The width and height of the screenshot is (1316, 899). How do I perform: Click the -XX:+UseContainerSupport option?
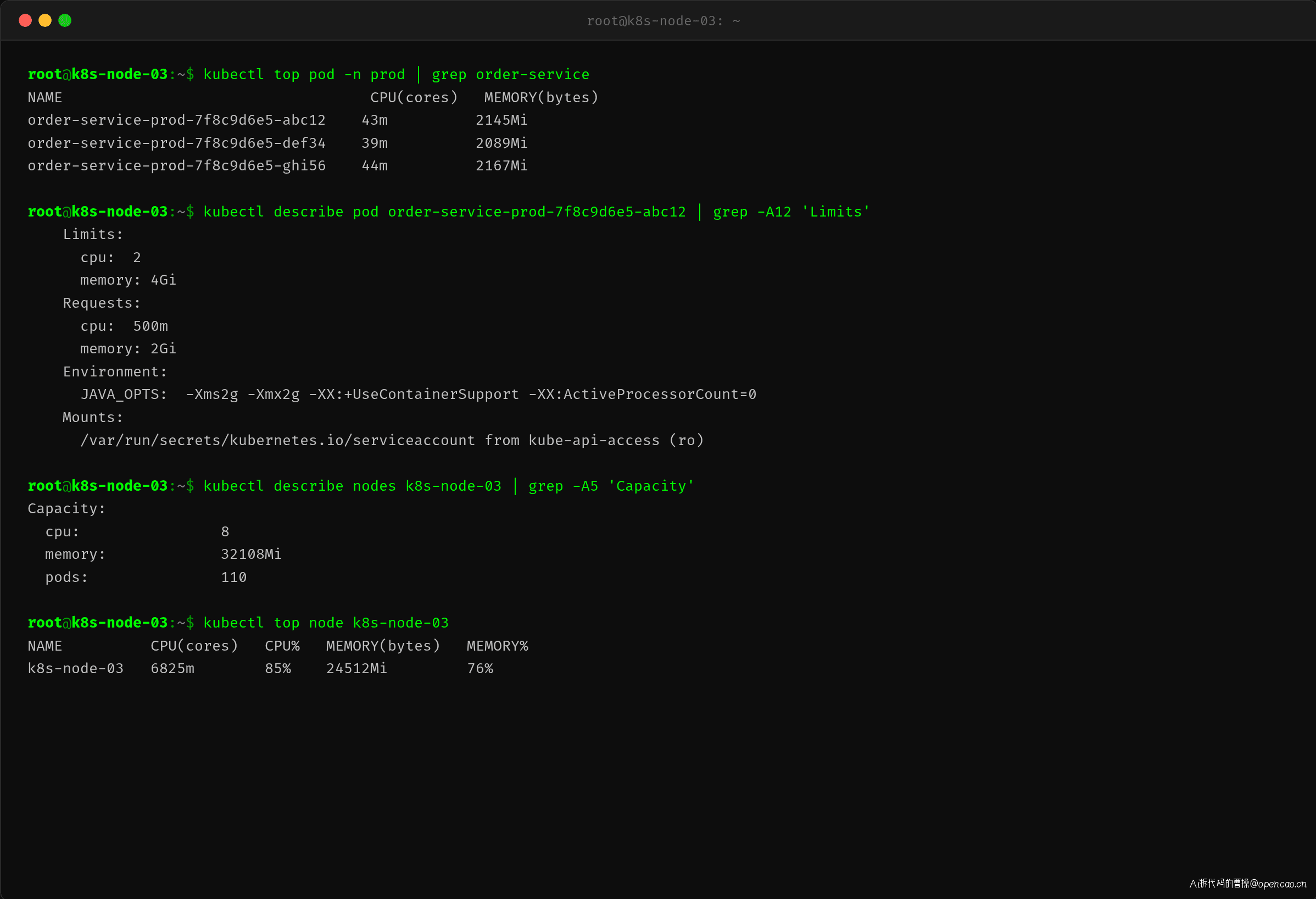click(x=414, y=395)
